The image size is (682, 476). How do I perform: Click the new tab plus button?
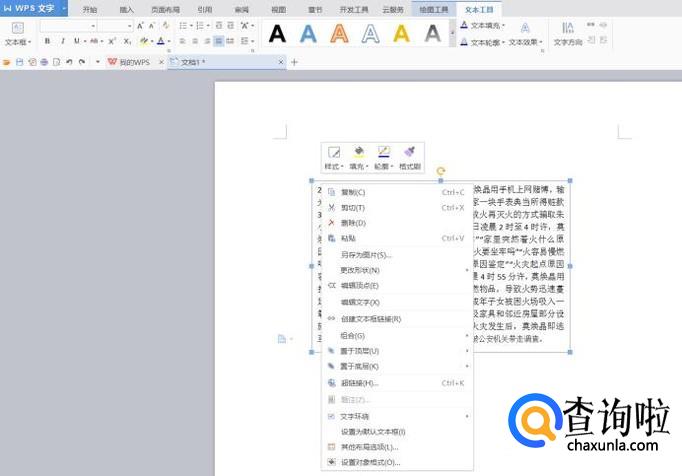click(294, 62)
